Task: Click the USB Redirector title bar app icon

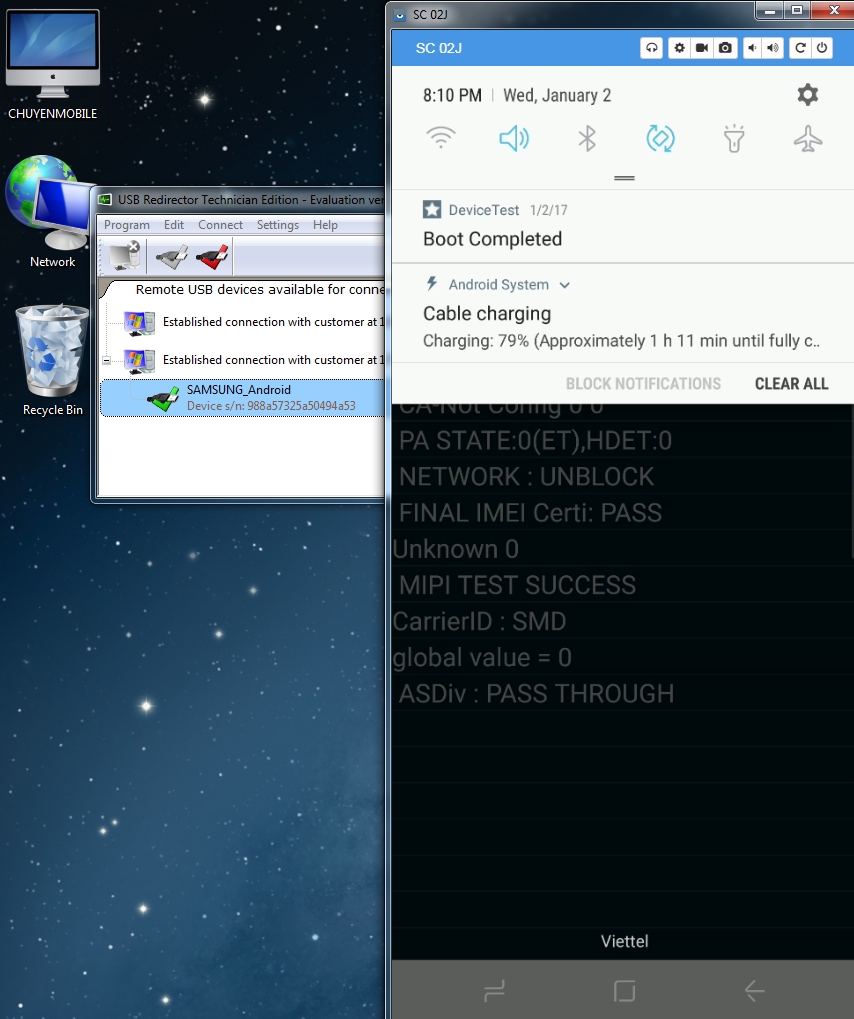Action: tap(105, 200)
